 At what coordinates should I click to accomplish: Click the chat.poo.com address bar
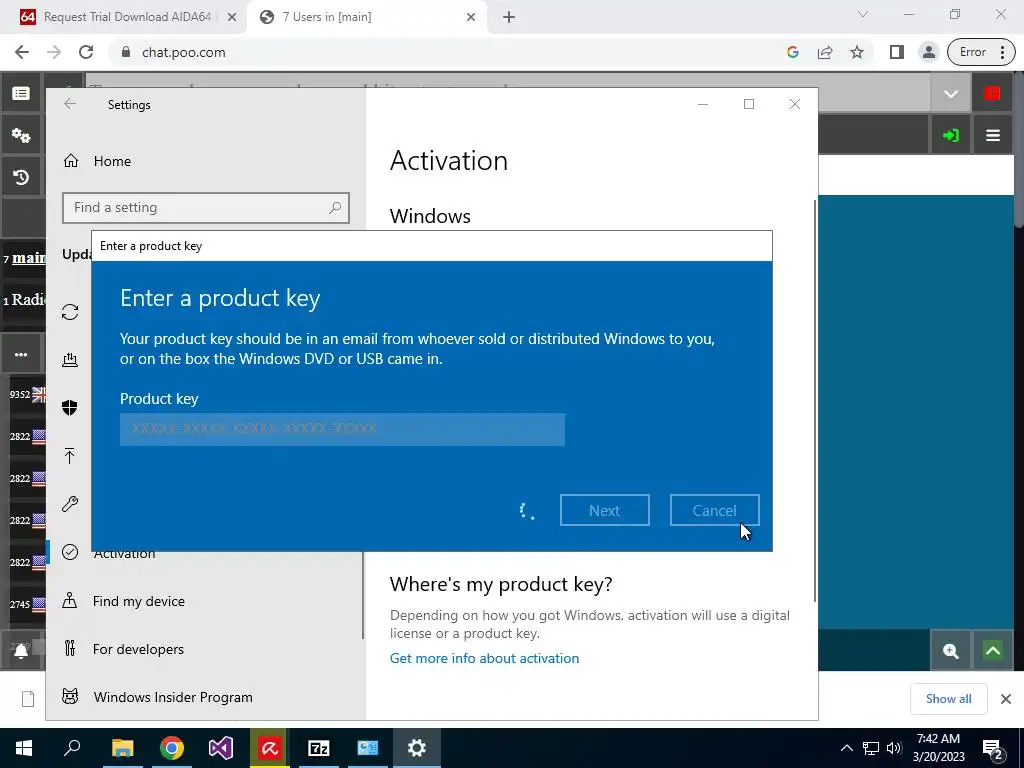pyautogui.click(x=184, y=52)
